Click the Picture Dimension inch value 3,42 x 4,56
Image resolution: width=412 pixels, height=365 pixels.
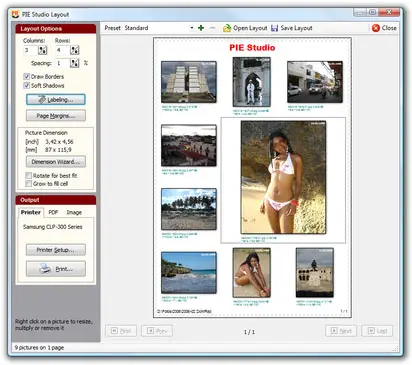tap(59, 141)
